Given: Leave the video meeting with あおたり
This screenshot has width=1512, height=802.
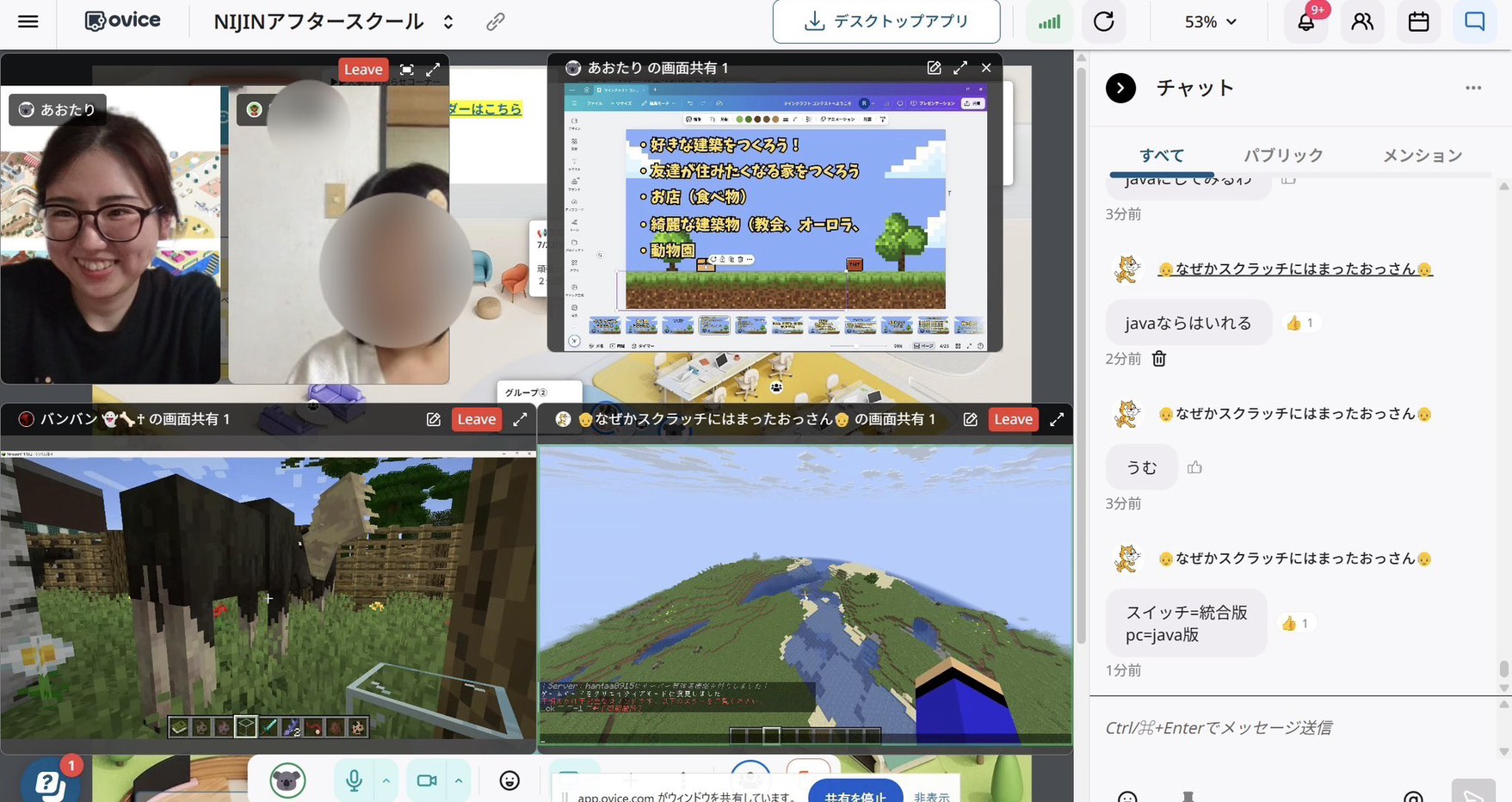Looking at the screenshot, I should (363, 69).
